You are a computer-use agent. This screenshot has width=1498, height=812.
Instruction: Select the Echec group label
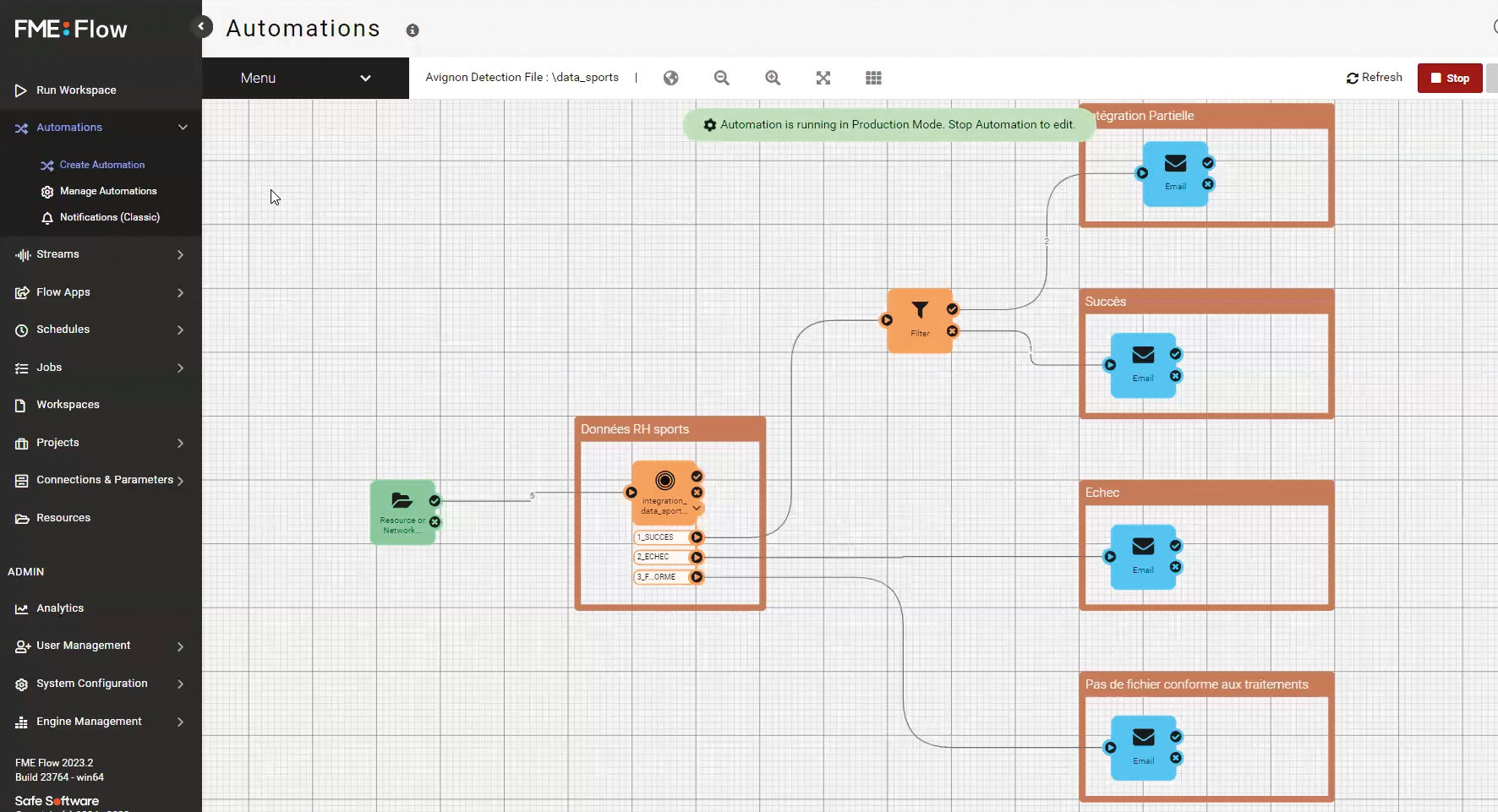click(x=1102, y=493)
